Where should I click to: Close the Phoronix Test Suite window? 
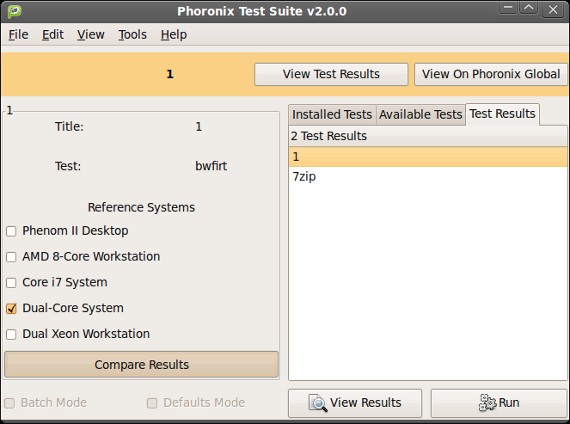coord(553,9)
